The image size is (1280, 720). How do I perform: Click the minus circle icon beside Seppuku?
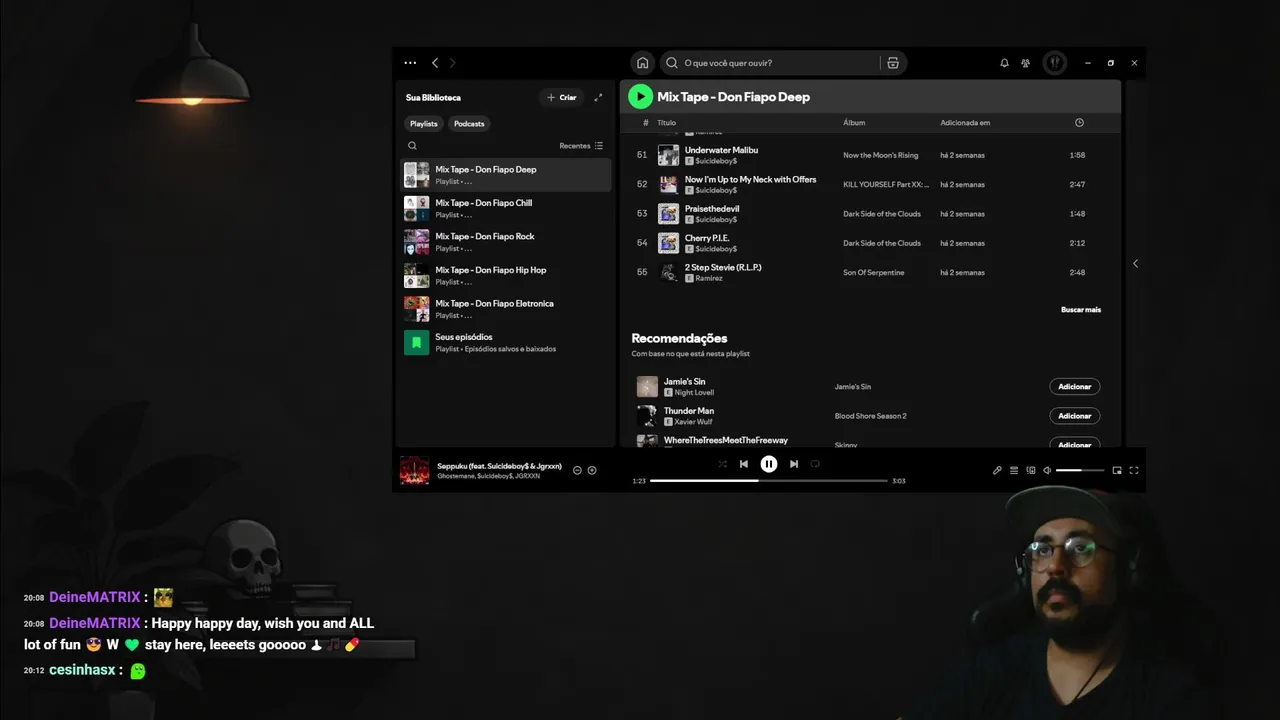click(x=577, y=470)
